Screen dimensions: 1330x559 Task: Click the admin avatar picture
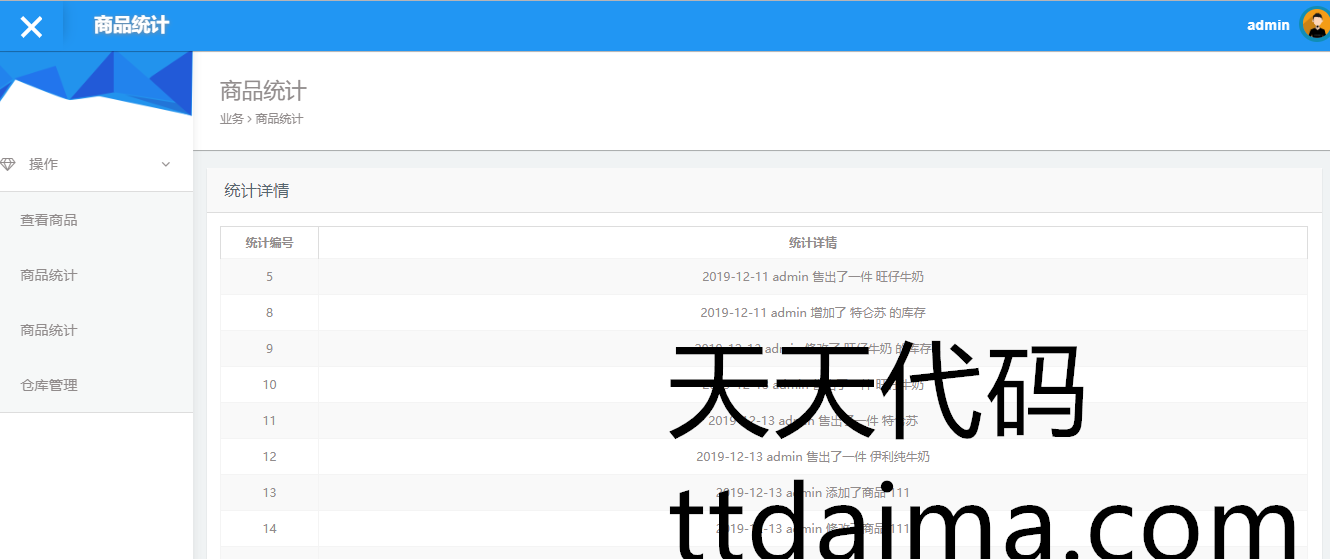tap(1314, 25)
